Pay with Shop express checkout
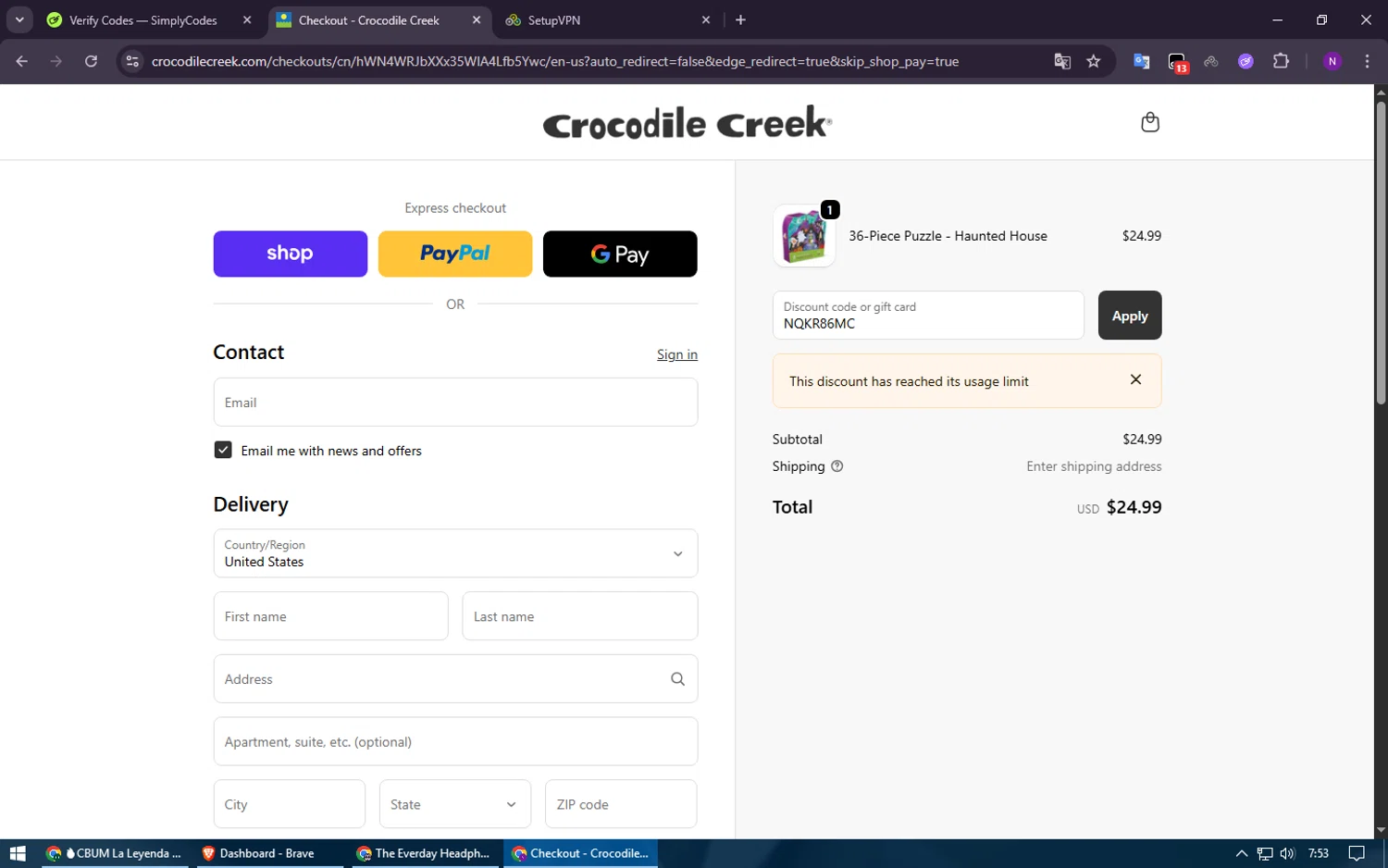The image size is (1388, 868). click(290, 254)
